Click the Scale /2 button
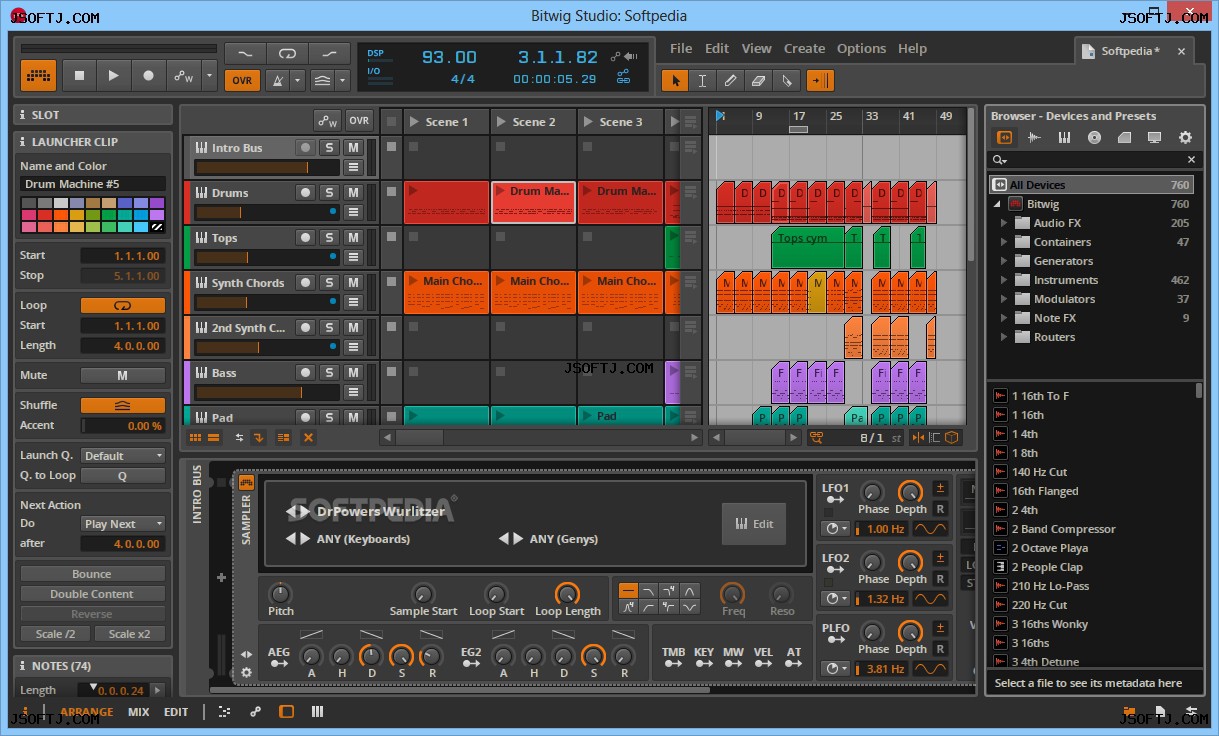 (x=56, y=634)
